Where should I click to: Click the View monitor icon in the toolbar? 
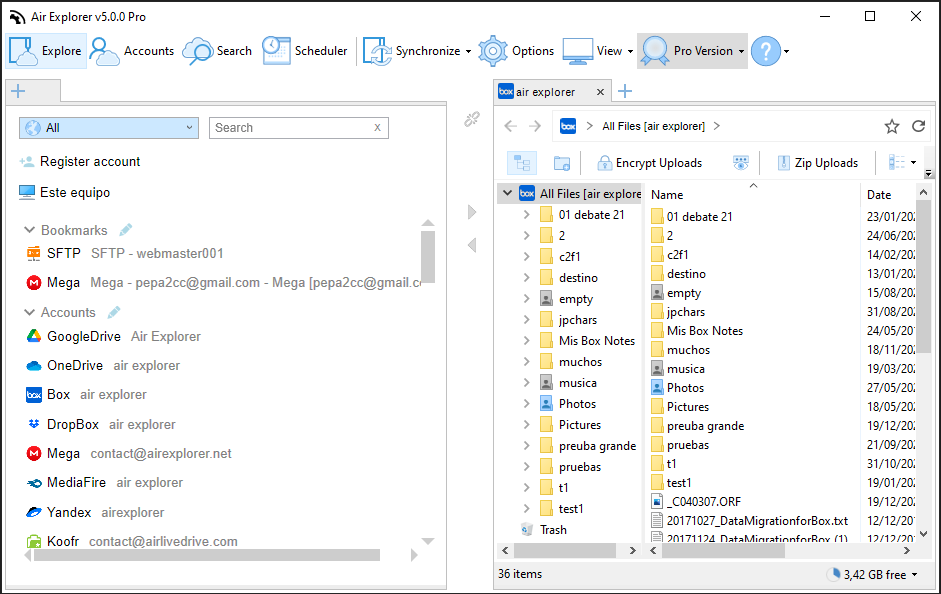pos(577,51)
